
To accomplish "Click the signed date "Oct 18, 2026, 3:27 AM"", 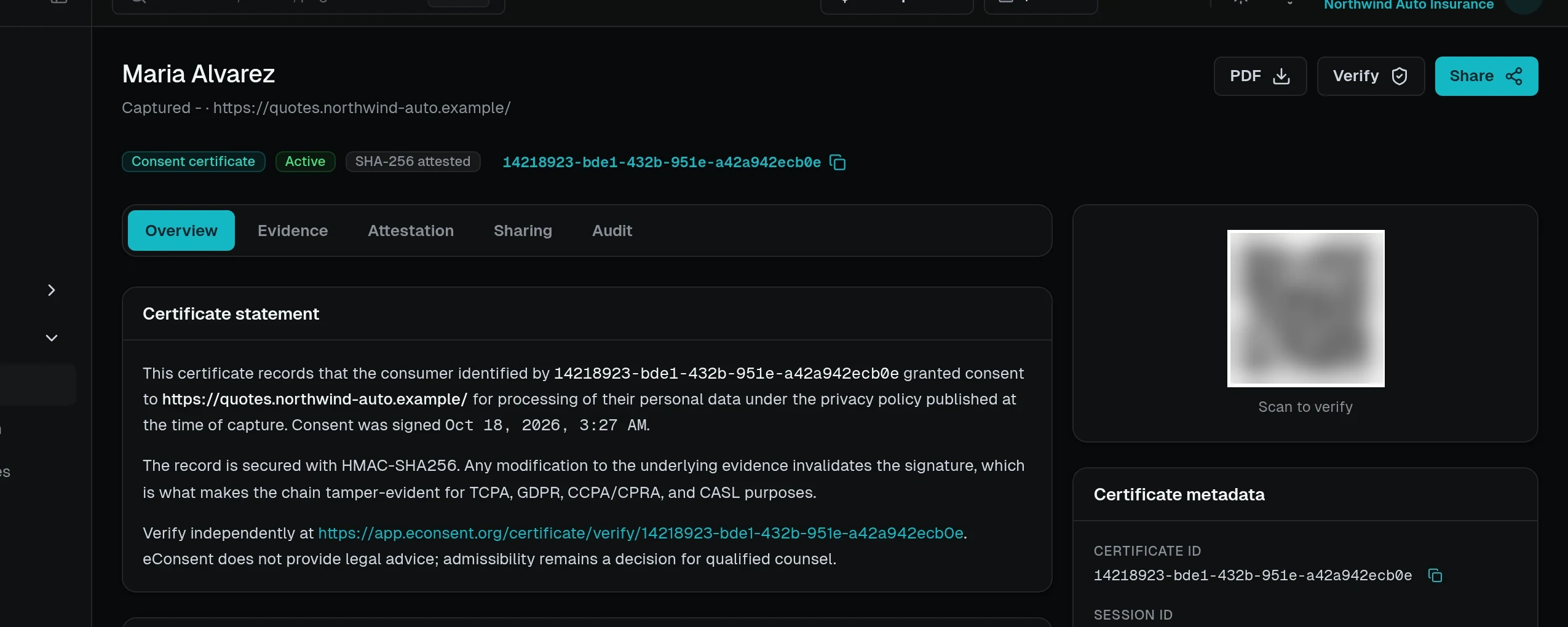I will coord(546,425).
